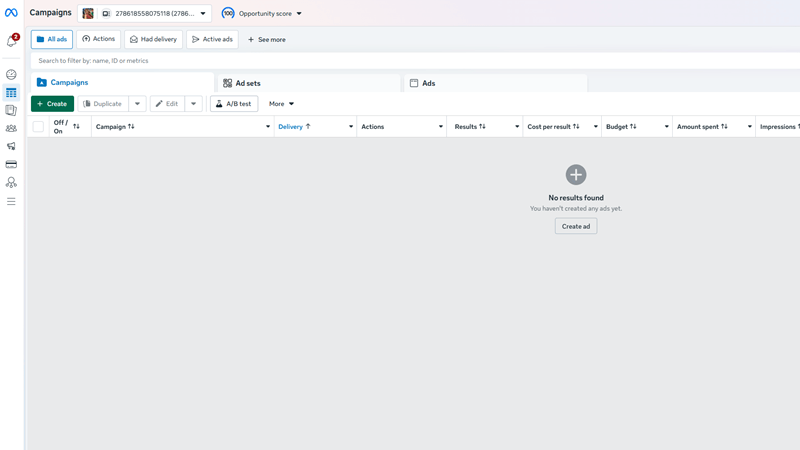Click the Edit pencil button

pyautogui.click(x=167, y=104)
